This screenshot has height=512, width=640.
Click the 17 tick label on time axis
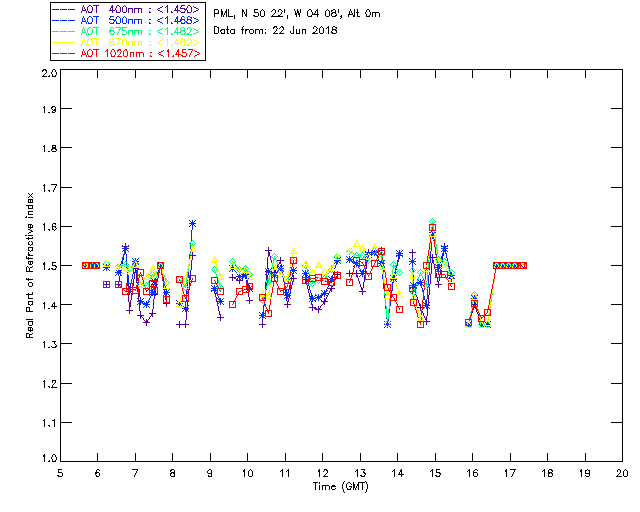click(510, 473)
